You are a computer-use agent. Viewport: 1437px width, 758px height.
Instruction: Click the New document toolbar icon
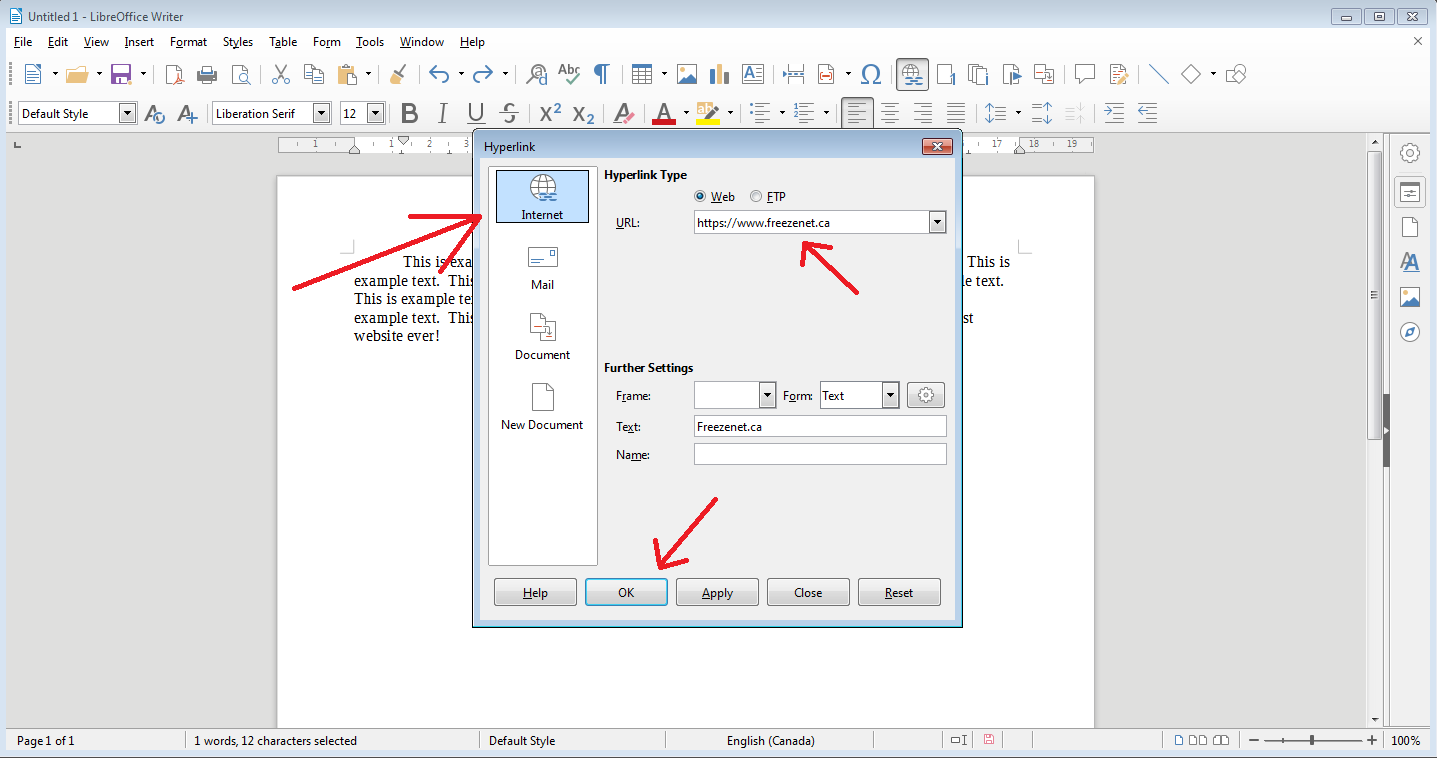click(x=32, y=74)
